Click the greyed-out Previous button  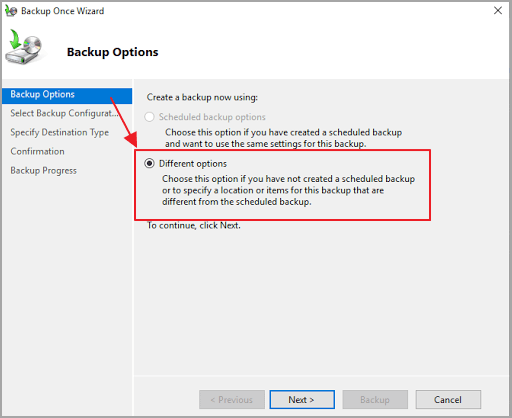point(232,399)
